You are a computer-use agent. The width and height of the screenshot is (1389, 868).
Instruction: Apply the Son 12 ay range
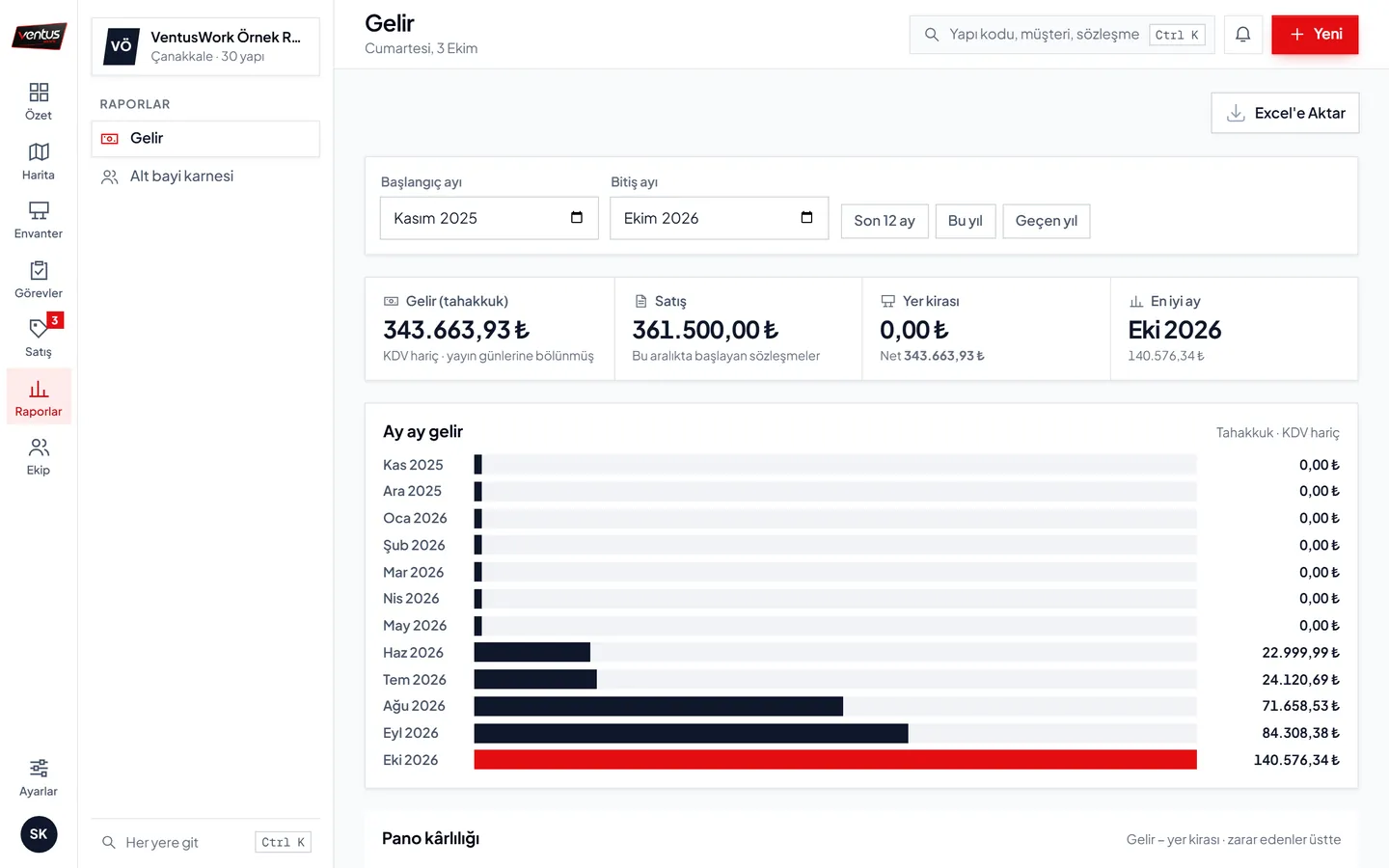click(x=885, y=221)
